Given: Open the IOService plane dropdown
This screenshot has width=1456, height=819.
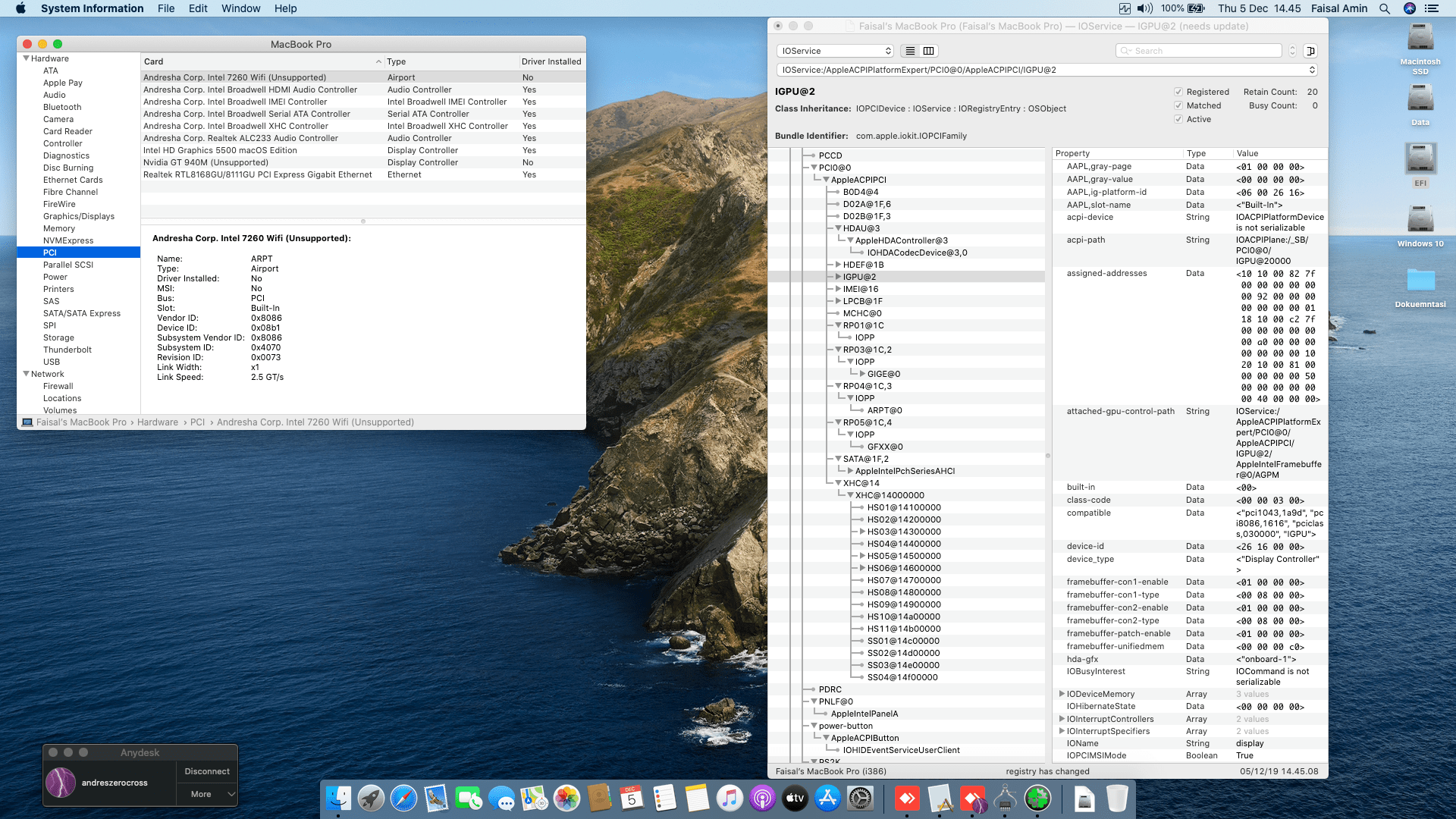Looking at the screenshot, I should tap(835, 51).
